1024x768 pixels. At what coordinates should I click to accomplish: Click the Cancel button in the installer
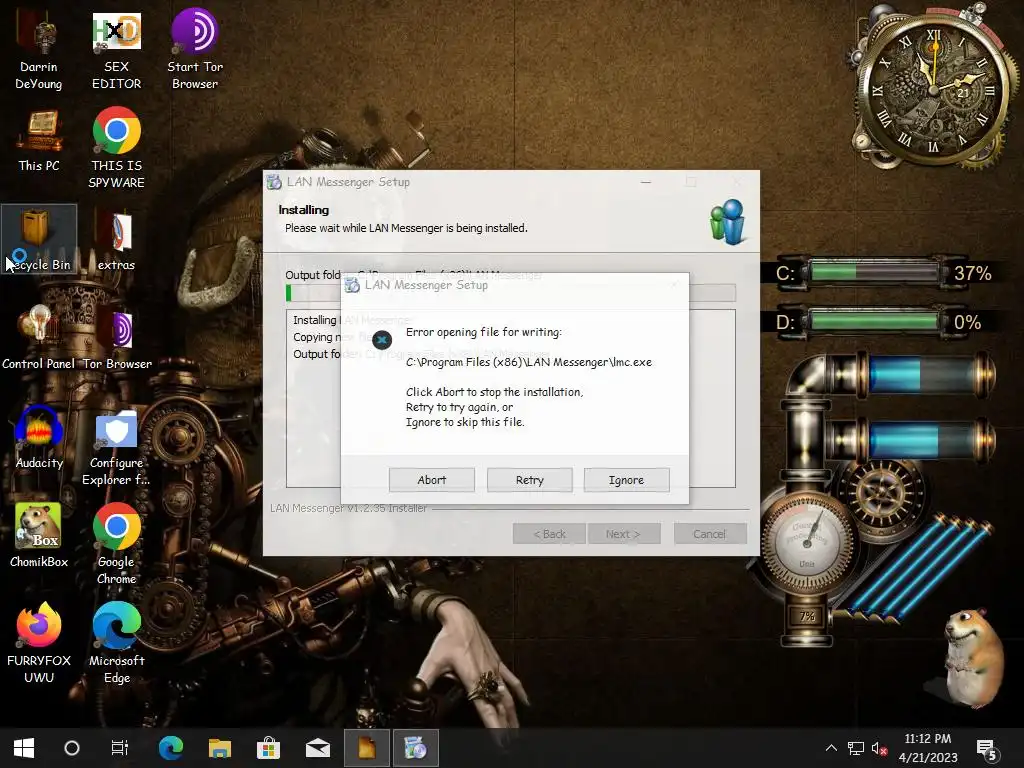(710, 534)
